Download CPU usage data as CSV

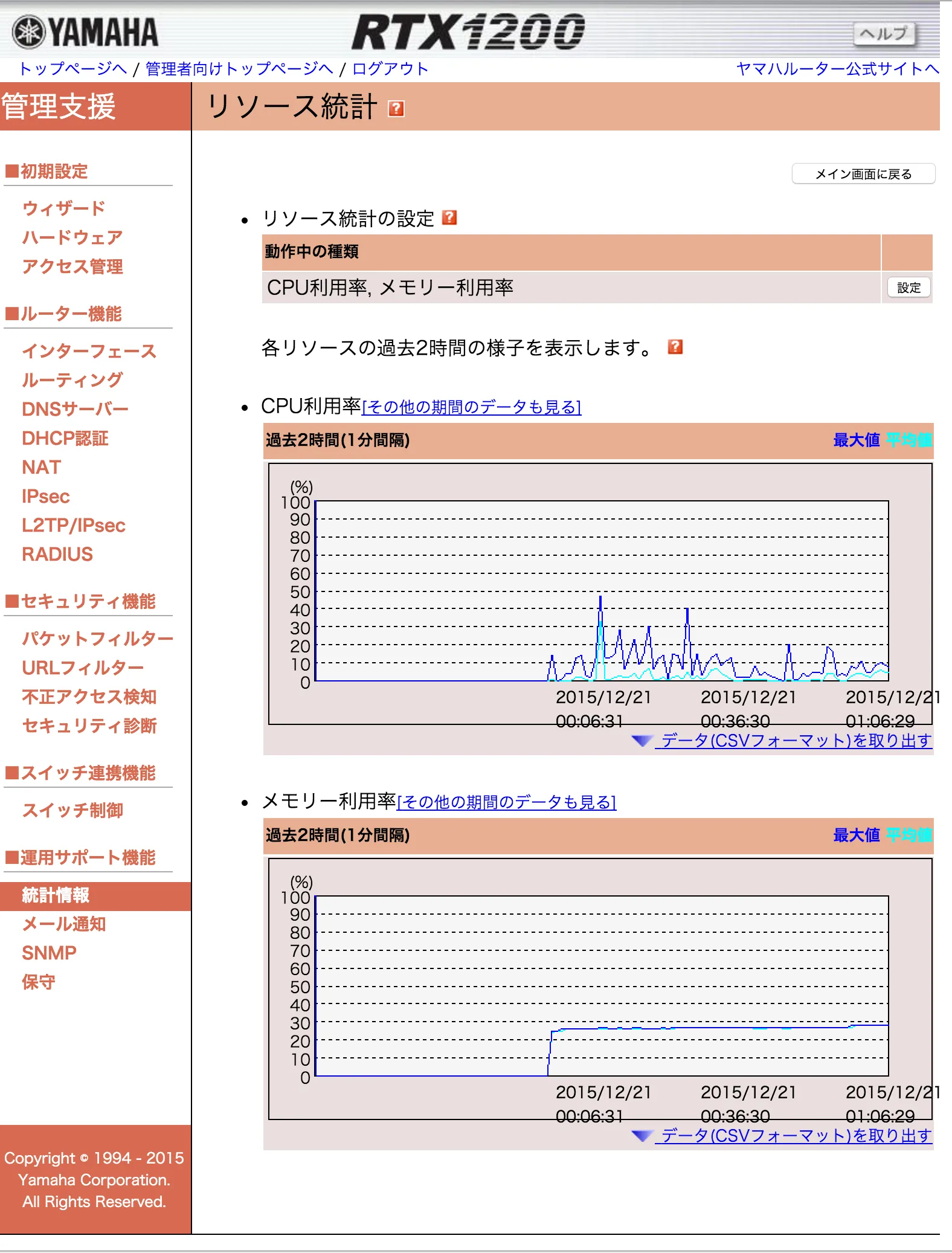796,741
